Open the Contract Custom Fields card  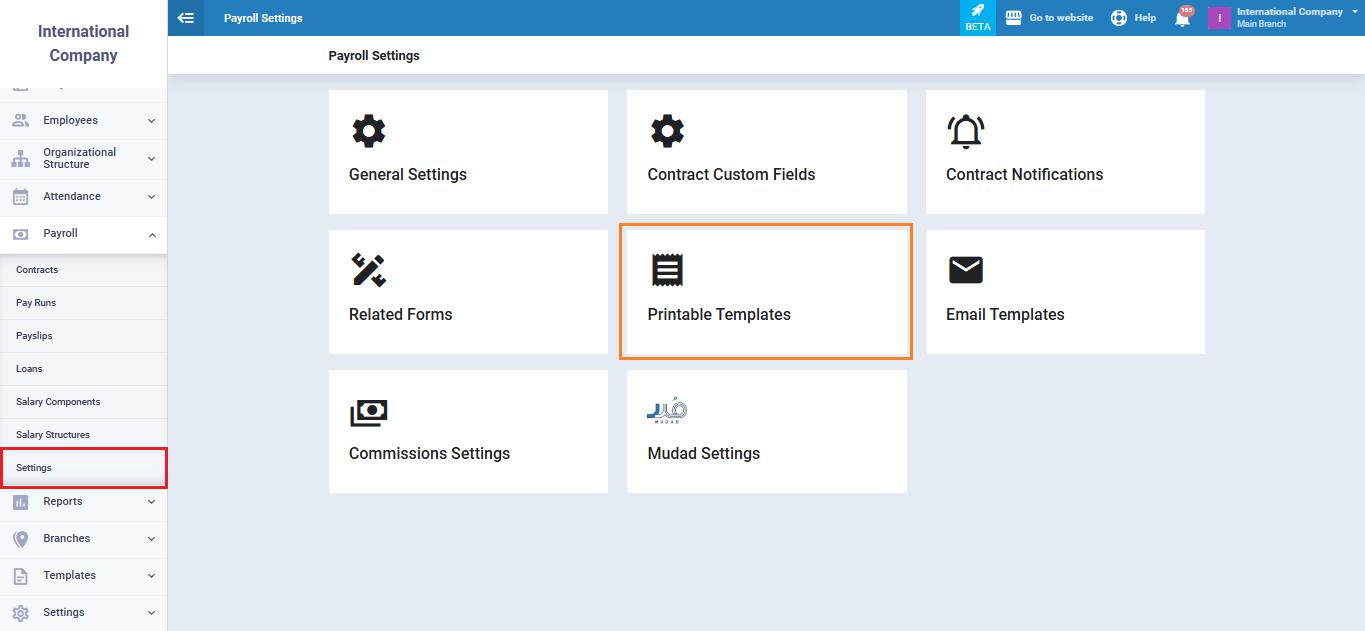(766, 152)
